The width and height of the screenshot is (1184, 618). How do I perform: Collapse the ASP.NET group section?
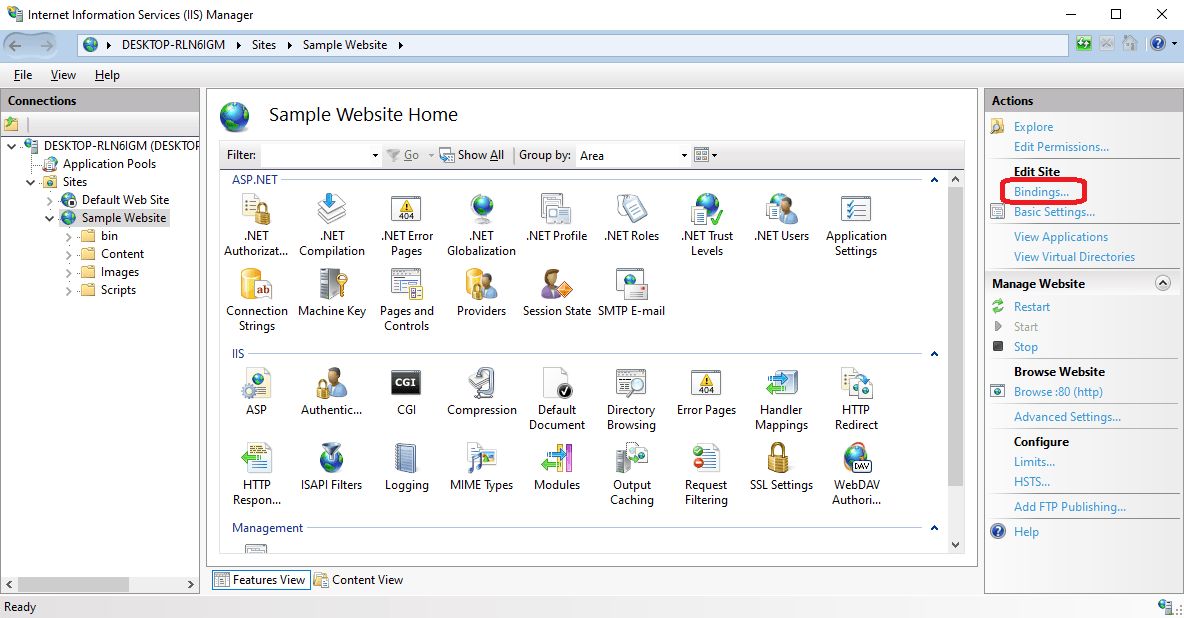934,180
